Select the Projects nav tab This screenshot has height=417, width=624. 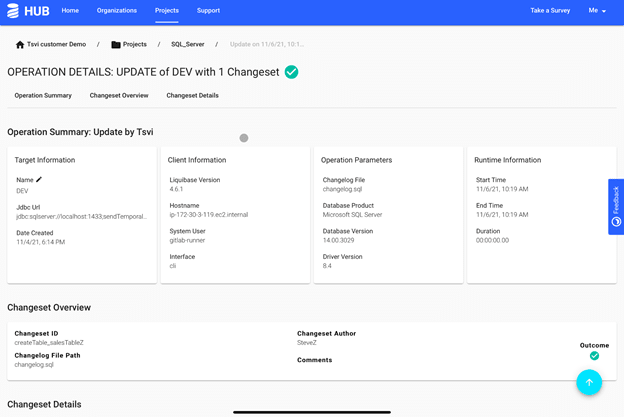tap(167, 11)
